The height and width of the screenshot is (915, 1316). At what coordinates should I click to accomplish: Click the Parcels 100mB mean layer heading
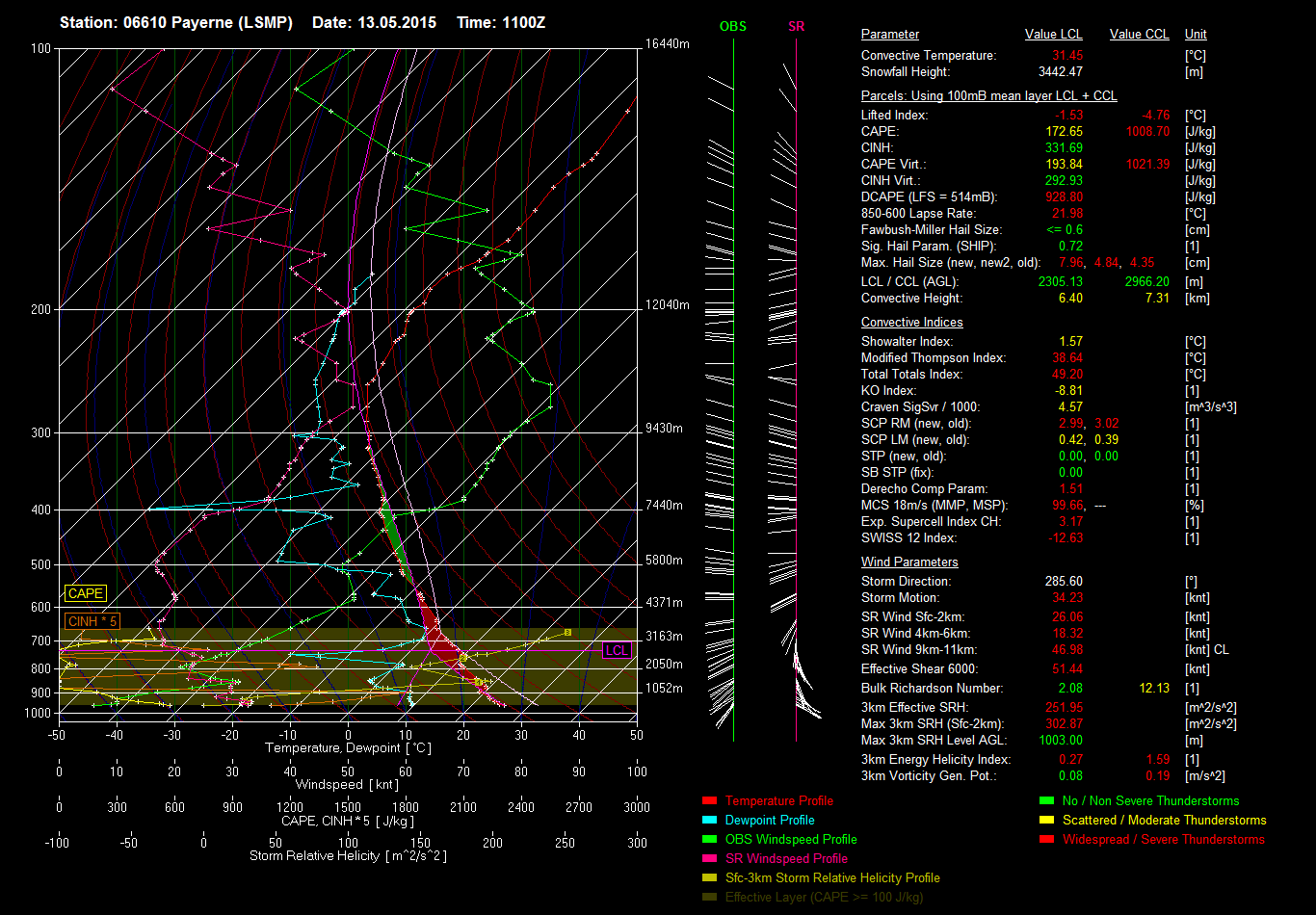988,96
